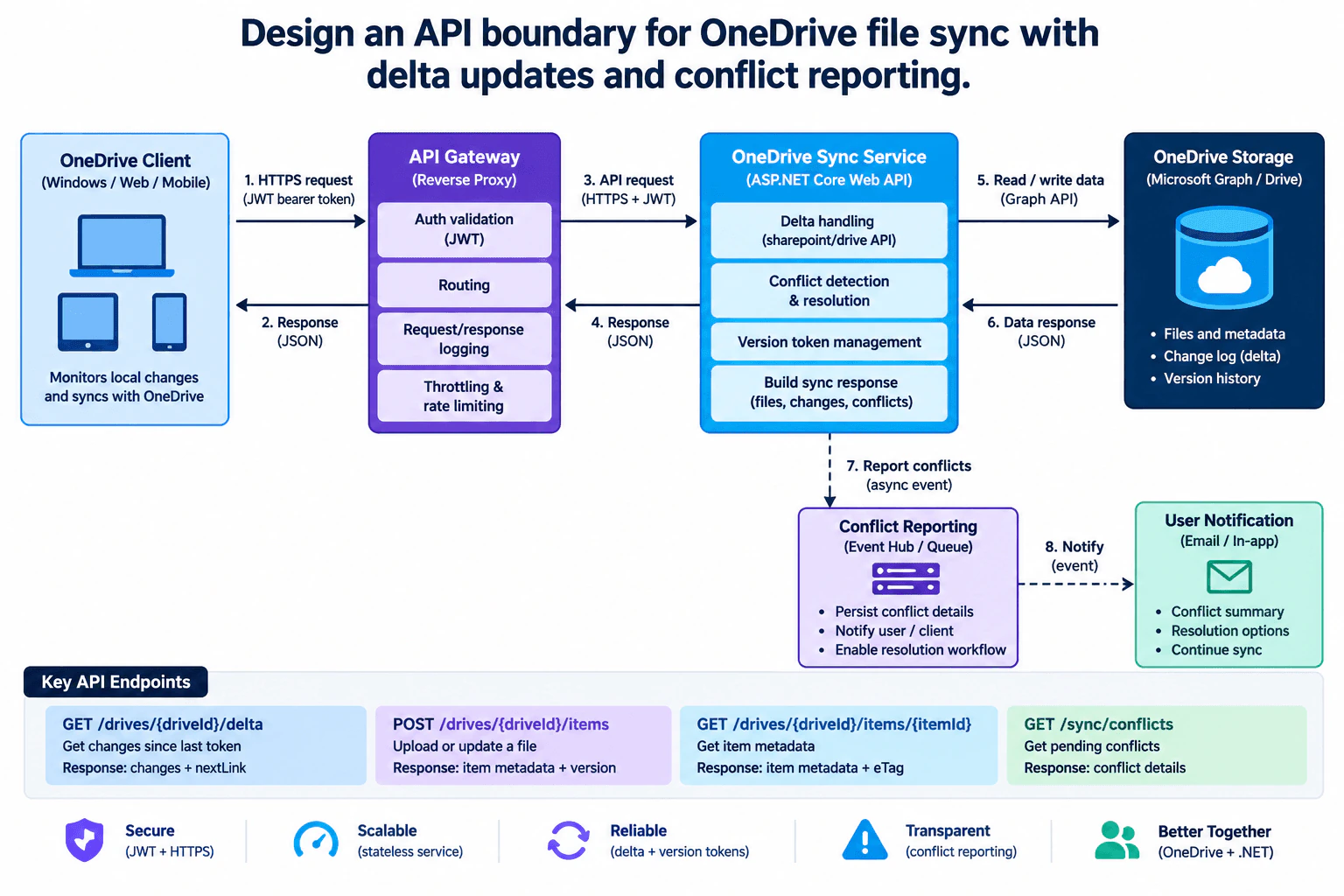This screenshot has height=896, width=1344.
Task: Click 'Files and metadata' bullet in Storage
Action: [1224, 334]
